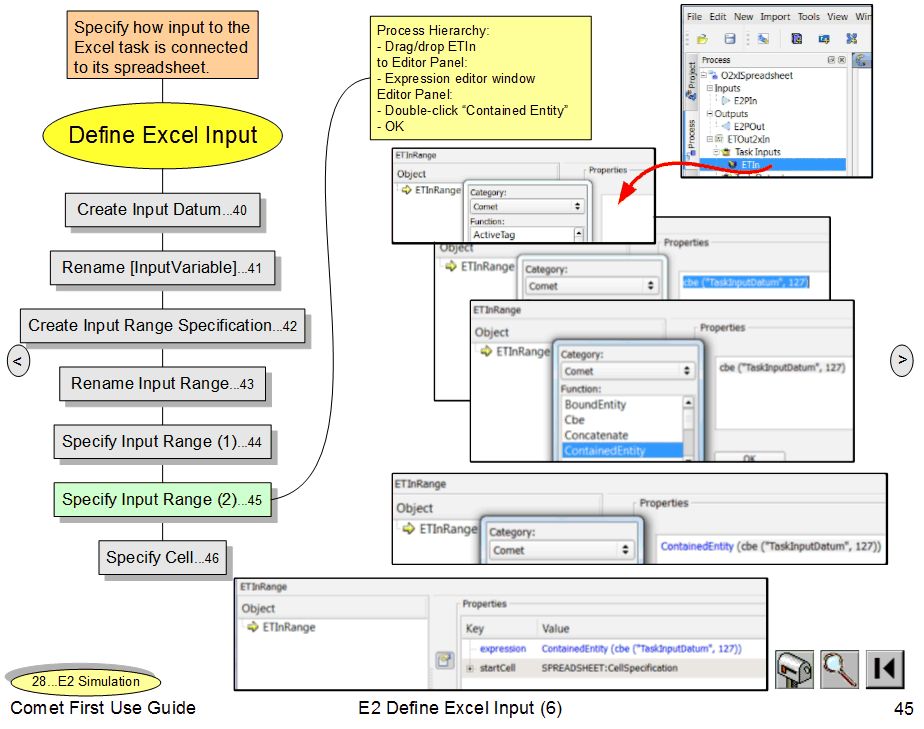Open the Create Input Datum...40 step
The height and width of the screenshot is (729, 924).
tap(162, 210)
